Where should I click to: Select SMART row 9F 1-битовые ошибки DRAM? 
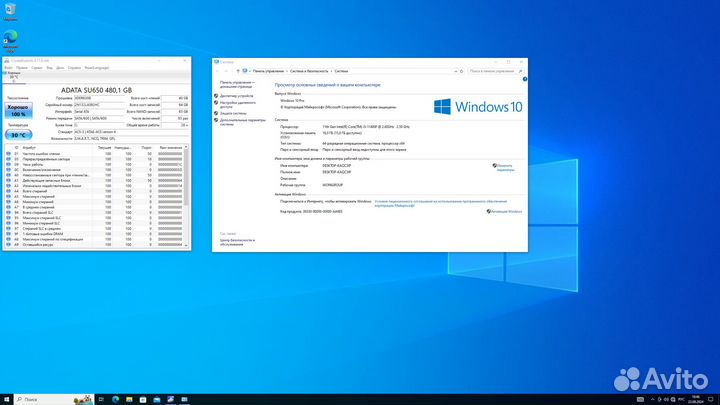point(94,234)
